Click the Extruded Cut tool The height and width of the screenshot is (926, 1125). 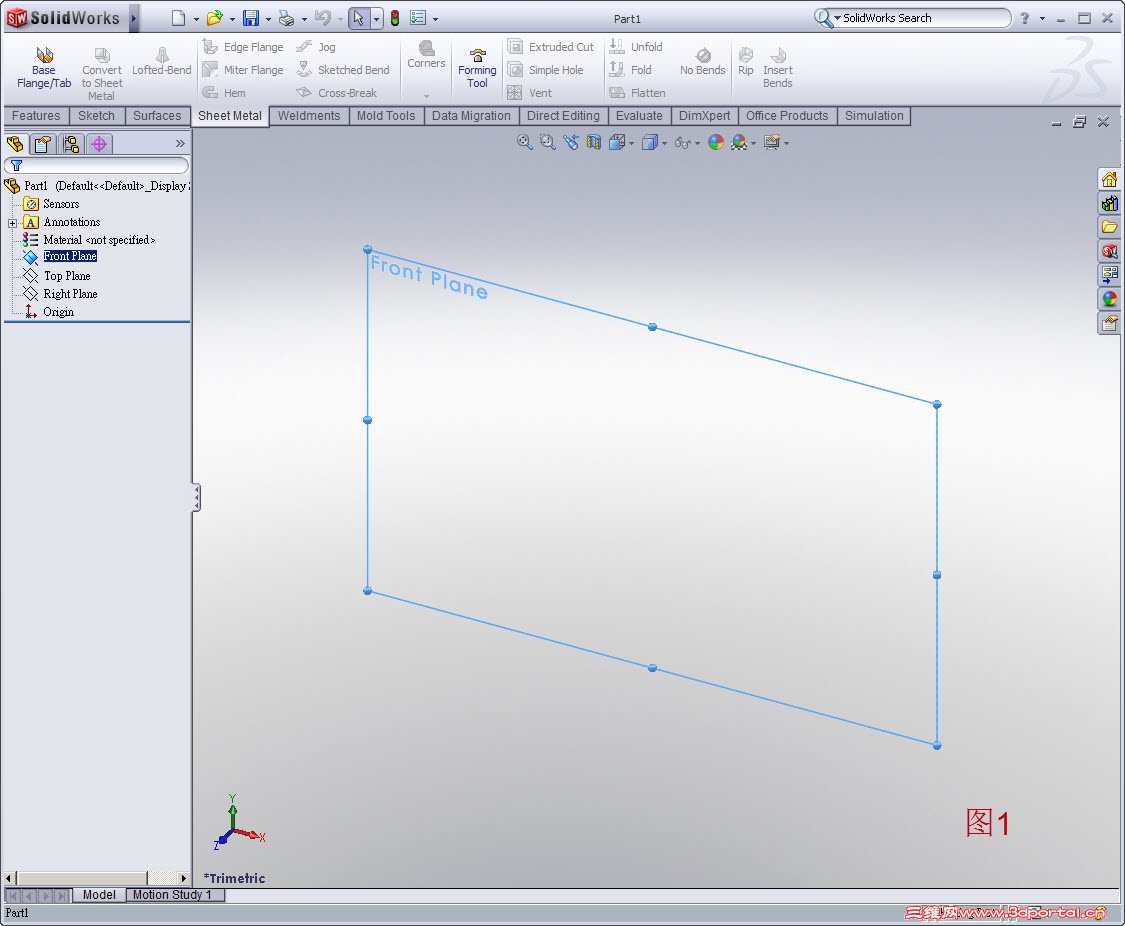click(x=550, y=47)
